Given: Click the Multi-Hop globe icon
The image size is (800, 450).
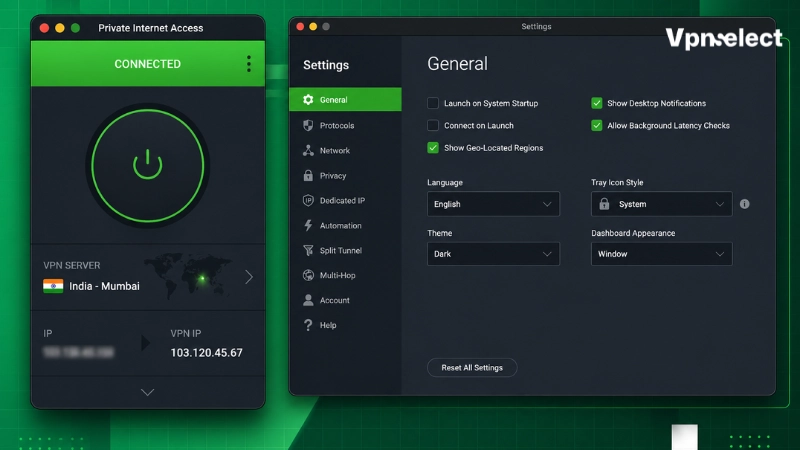Looking at the screenshot, I should click(x=308, y=275).
